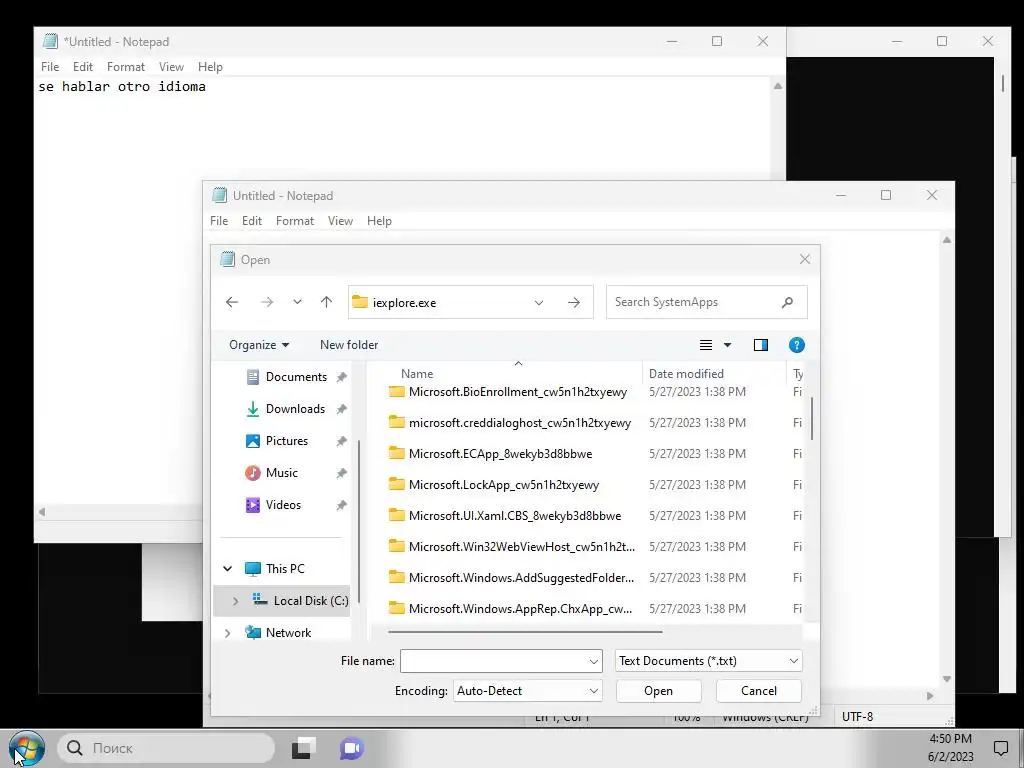The width and height of the screenshot is (1024, 768).
Task: Click the horizontal scrollbar of file list
Action: point(525,632)
